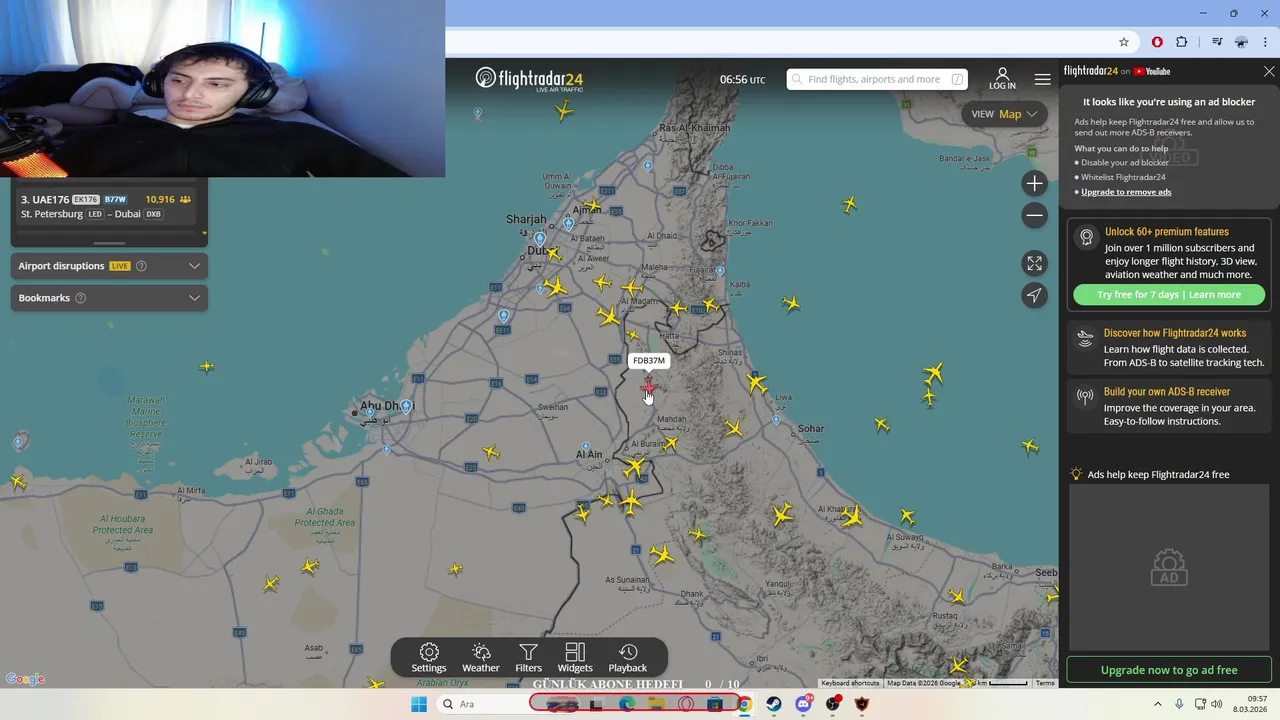Screen dimensions: 1280x720
Task: Open the VIEW Map dropdown
Action: coord(1004,114)
